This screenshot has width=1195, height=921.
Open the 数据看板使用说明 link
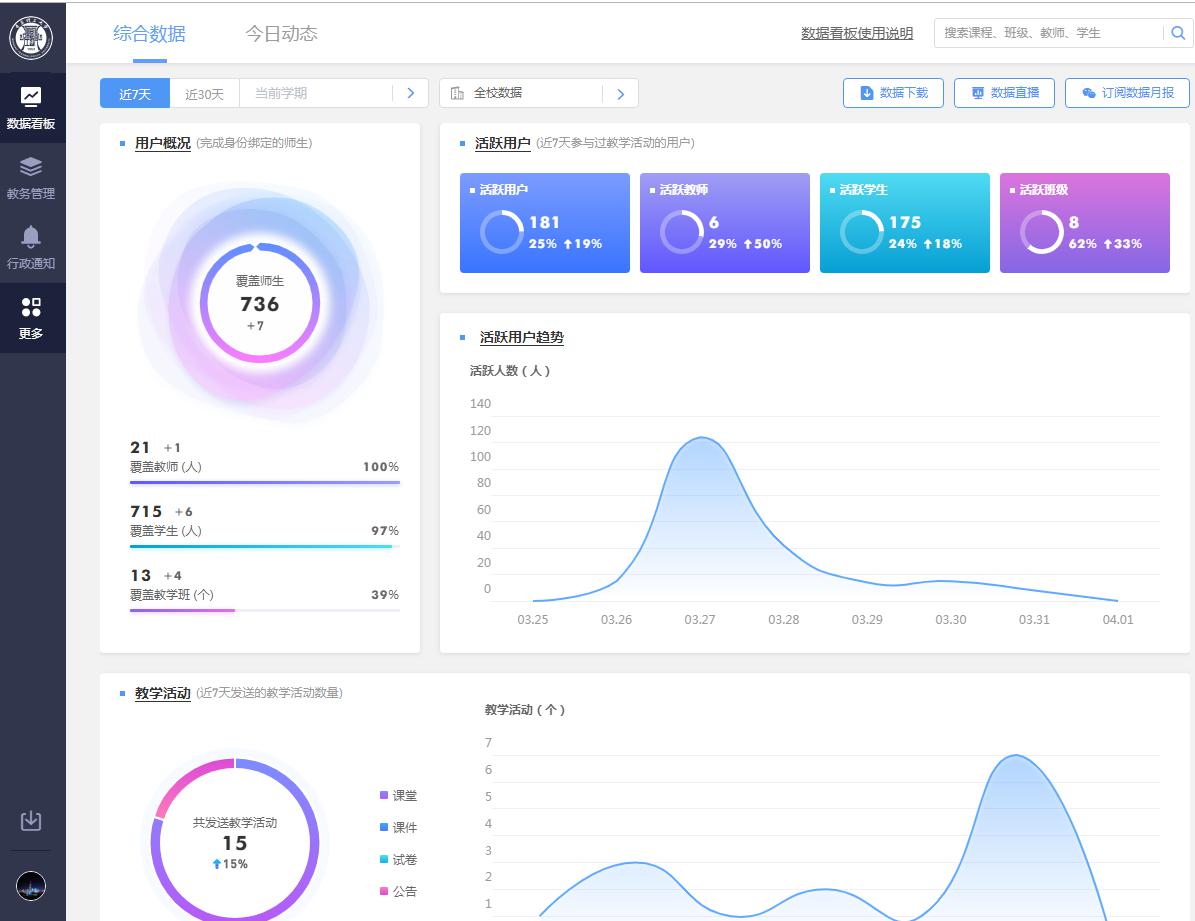pyautogui.click(x=857, y=33)
